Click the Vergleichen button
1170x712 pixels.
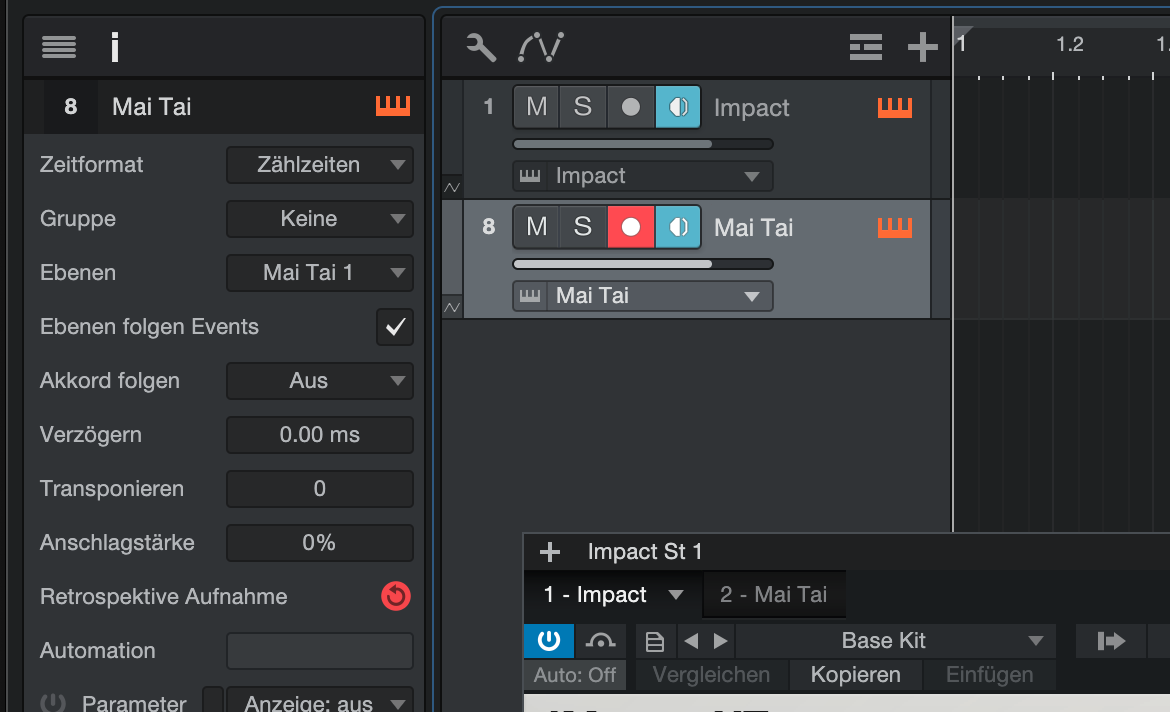coord(711,675)
